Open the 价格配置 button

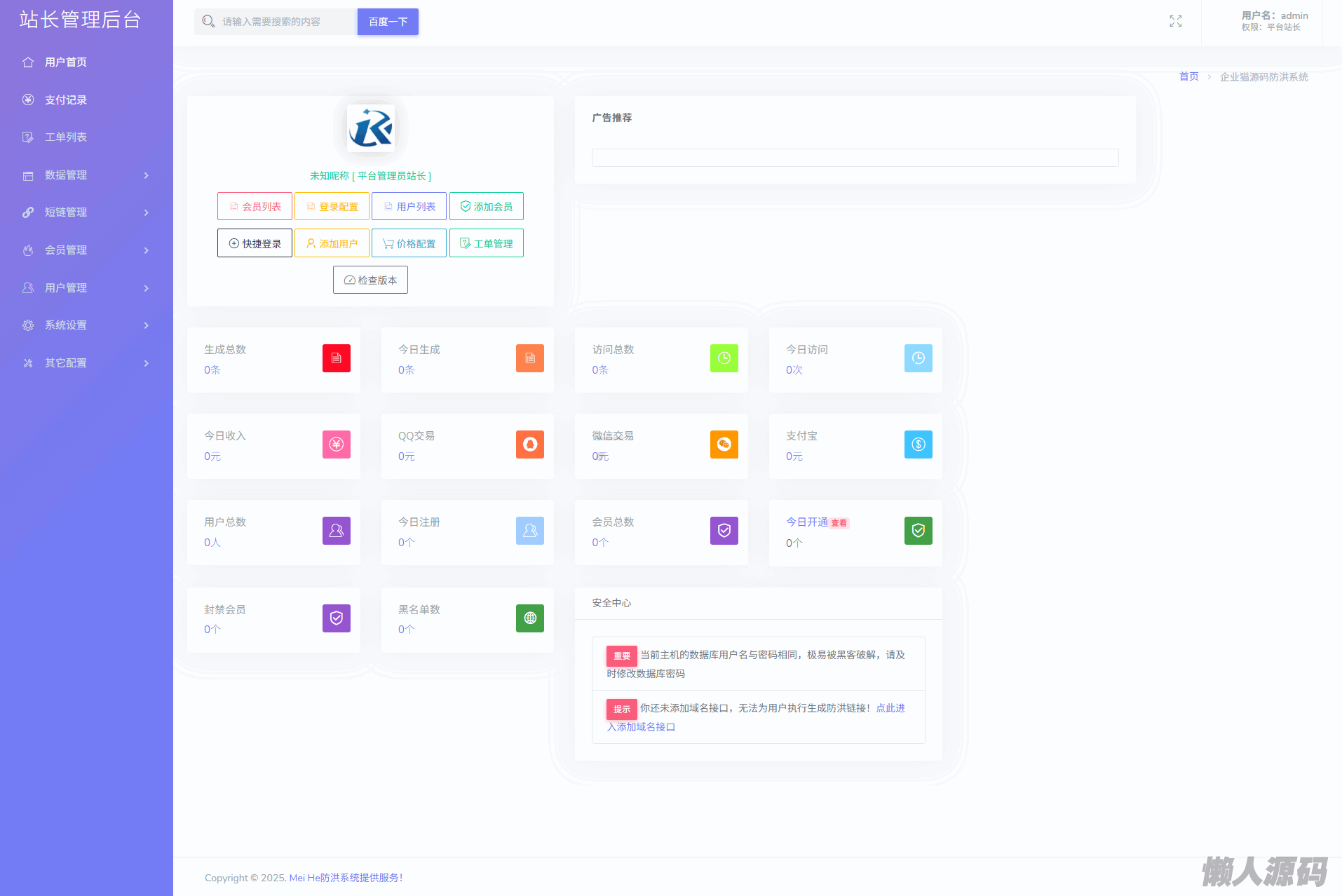point(409,243)
